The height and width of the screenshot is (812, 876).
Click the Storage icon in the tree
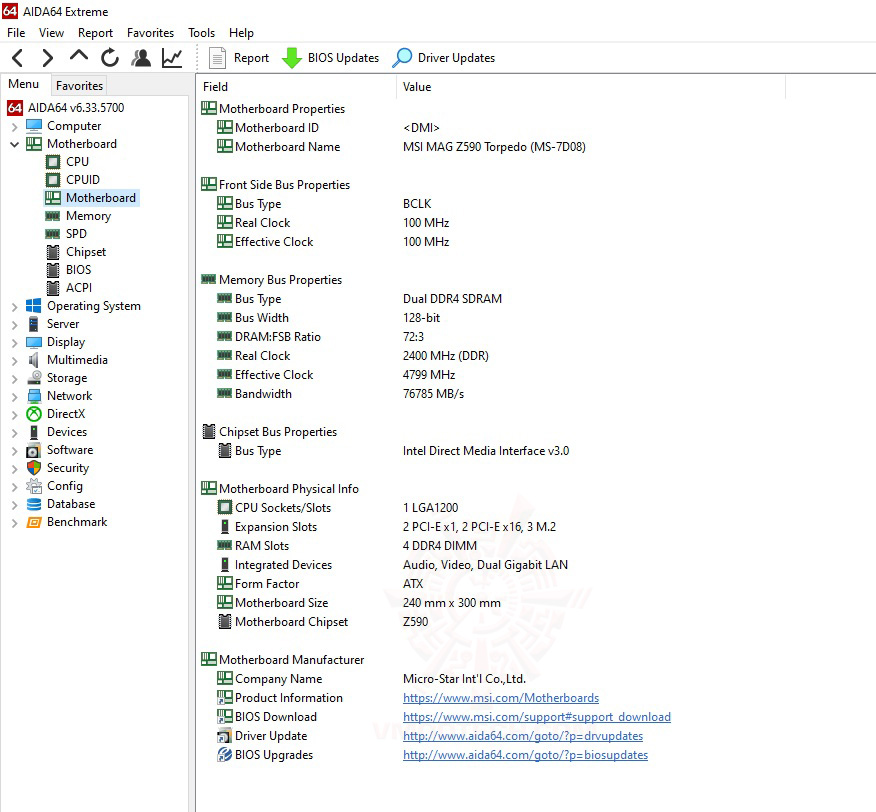(x=34, y=378)
